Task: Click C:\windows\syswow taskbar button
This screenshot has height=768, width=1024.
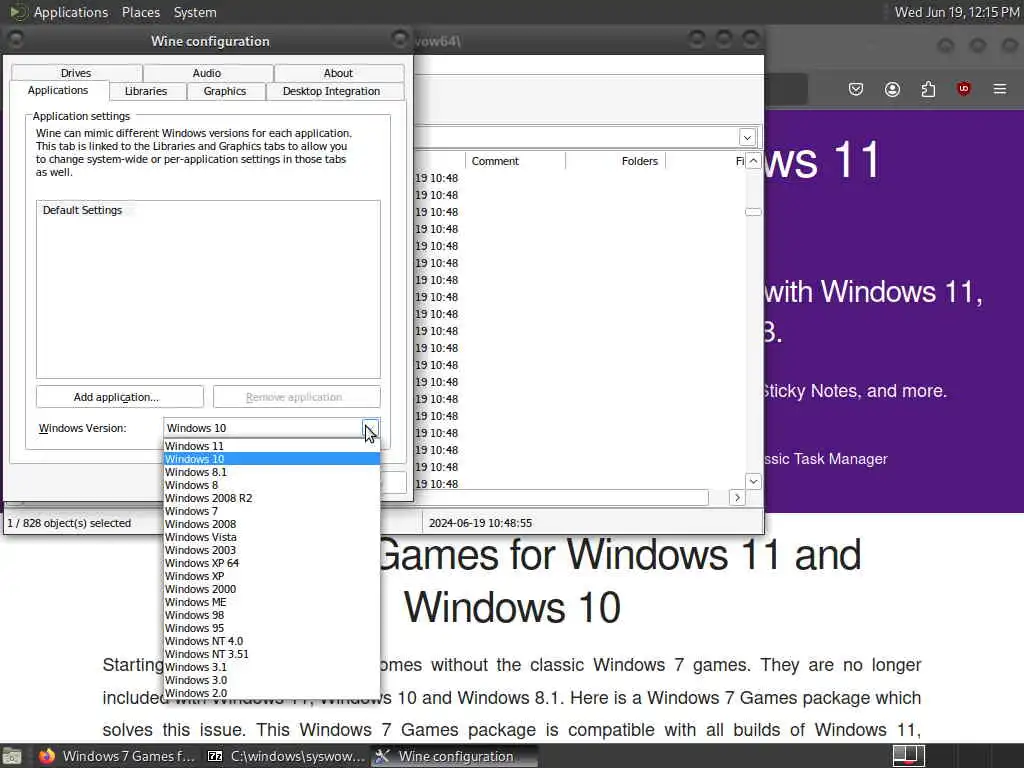Action: pyautogui.click(x=285, y=756)
